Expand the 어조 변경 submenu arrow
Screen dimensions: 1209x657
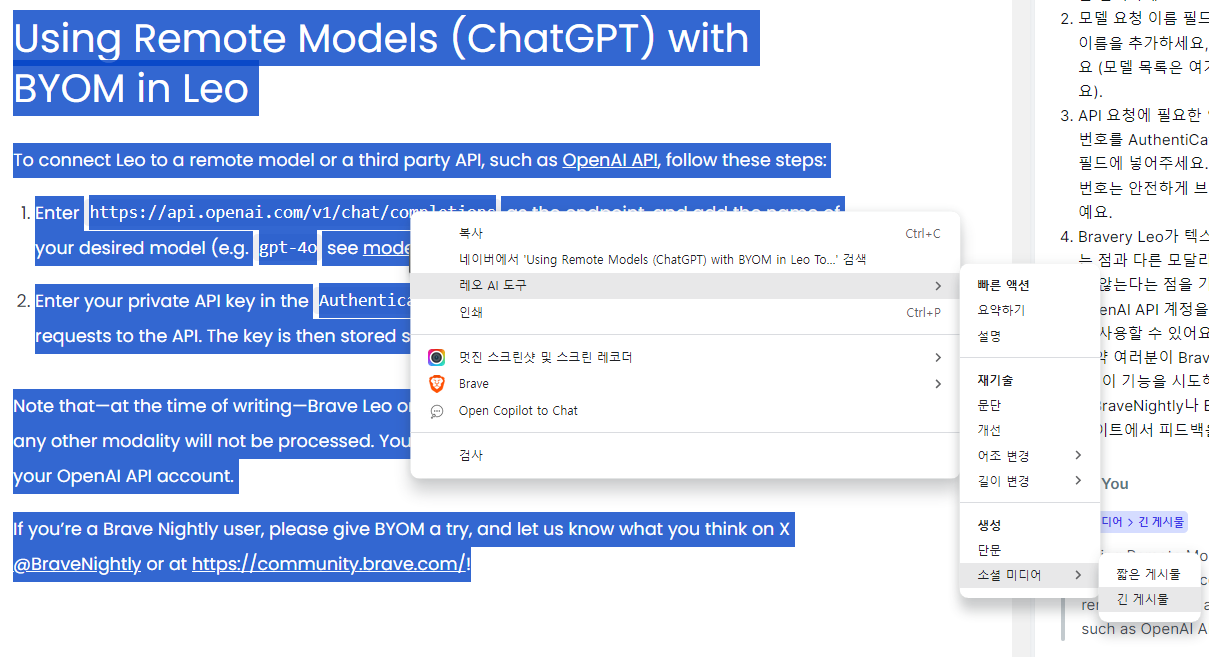[x=1078, y=456]
